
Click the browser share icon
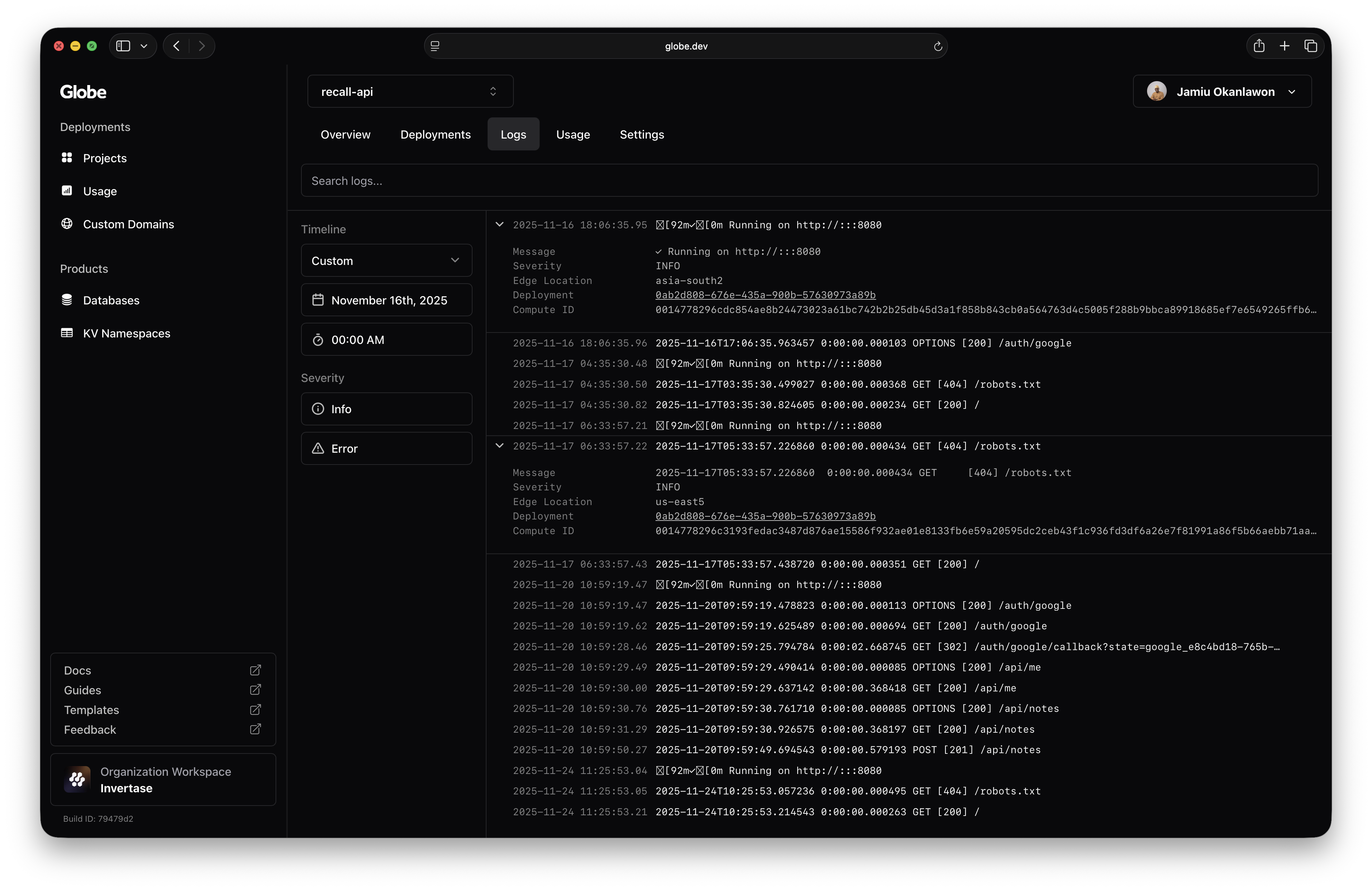(x=1259, y=46)
